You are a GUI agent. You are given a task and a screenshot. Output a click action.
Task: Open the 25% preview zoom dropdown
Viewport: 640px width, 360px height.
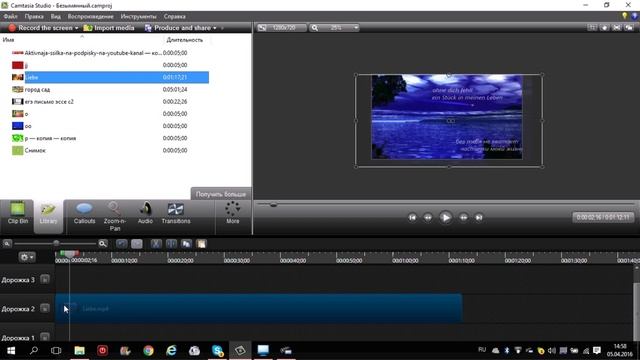[x=334, y=28]
